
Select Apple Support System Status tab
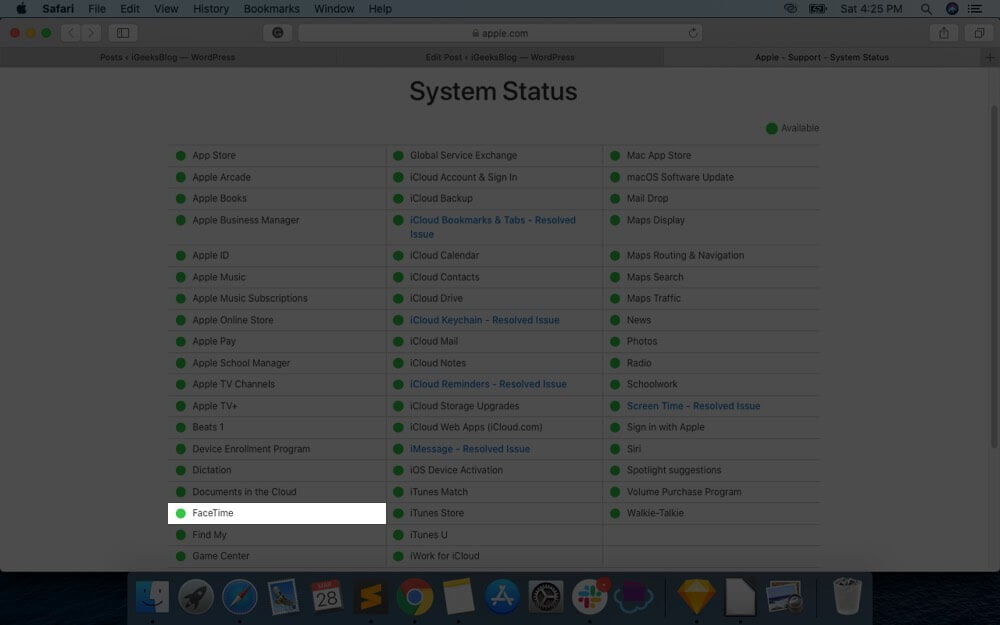pos(821,57)
